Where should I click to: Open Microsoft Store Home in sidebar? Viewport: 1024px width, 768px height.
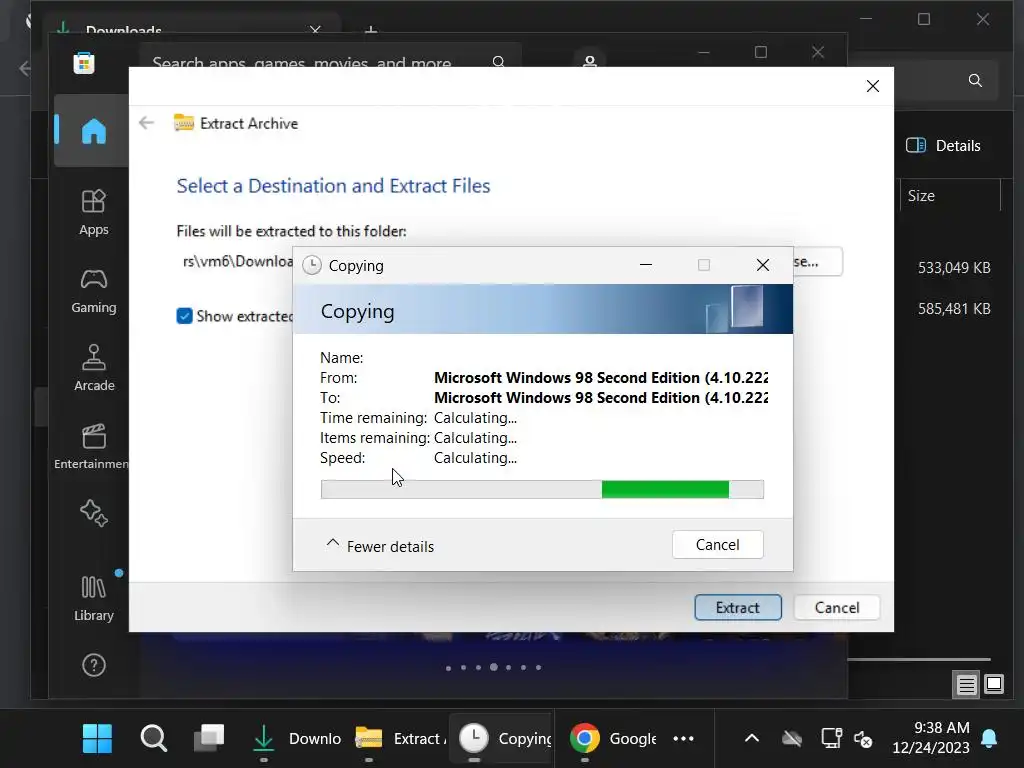[93, 131]
